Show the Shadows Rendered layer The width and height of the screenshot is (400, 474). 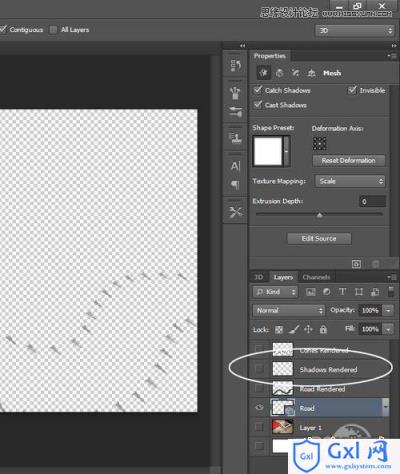click(259, 369)
